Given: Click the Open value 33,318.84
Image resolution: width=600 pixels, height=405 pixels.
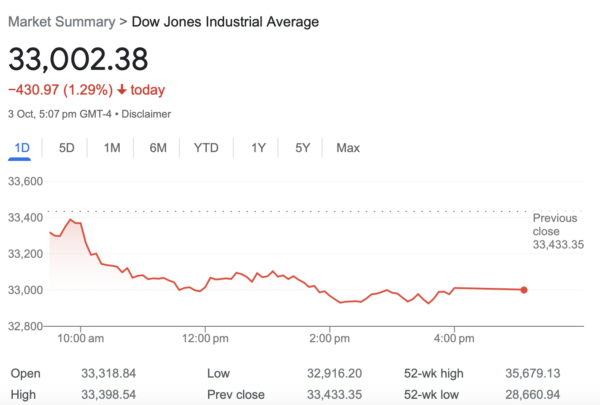Looking at the screenshot, I should (112, 373).
